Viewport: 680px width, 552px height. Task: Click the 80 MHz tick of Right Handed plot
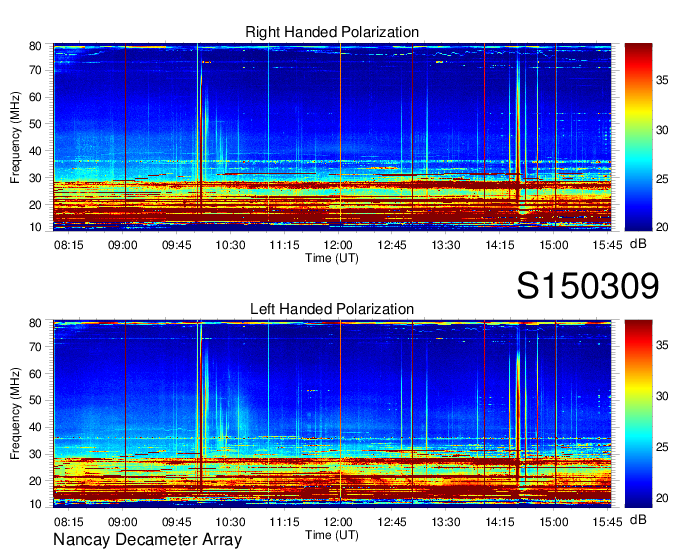click(35, 46)
